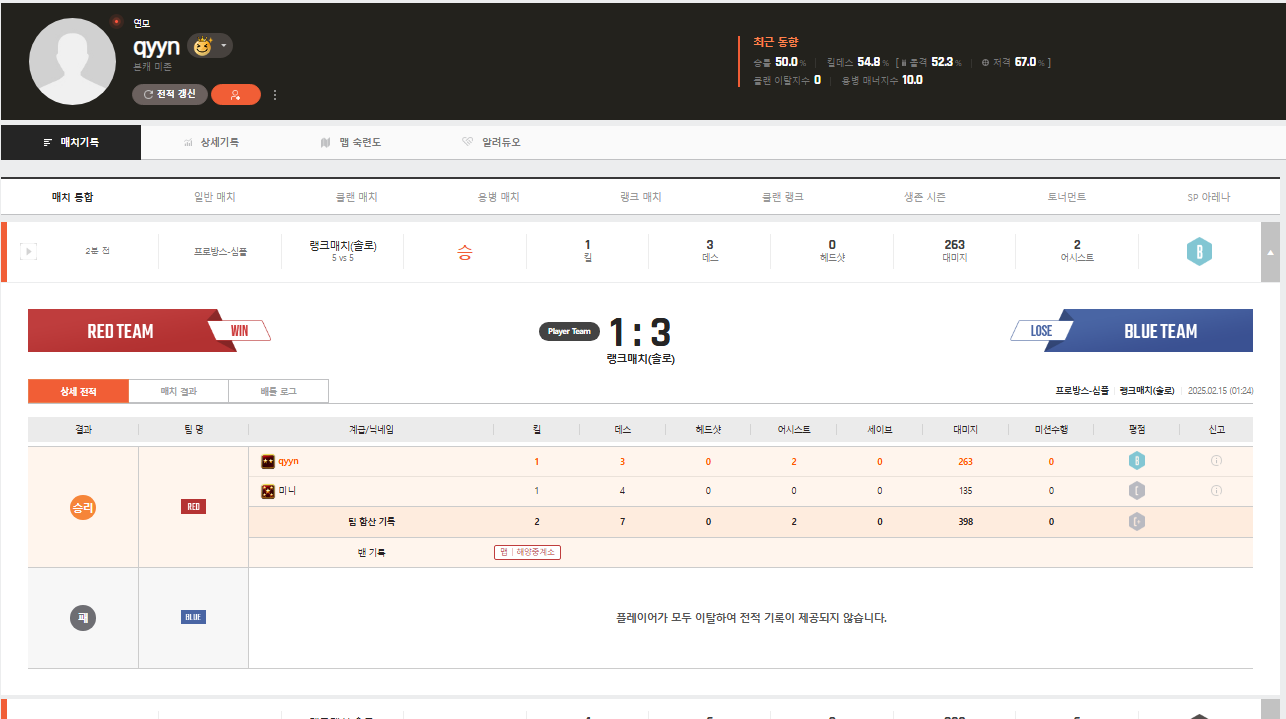Click the B grade hexagon in match summary
1286x719 pixels.
pyautogui.click(x=1199, y=252)
